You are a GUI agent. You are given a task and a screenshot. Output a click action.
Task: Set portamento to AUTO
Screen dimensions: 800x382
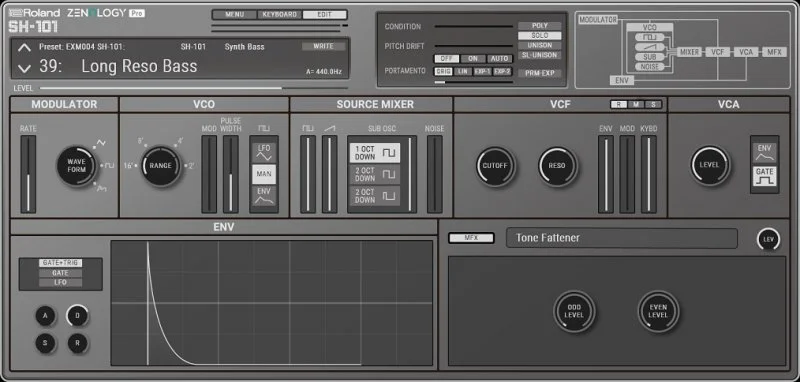[x=499, y=59]
